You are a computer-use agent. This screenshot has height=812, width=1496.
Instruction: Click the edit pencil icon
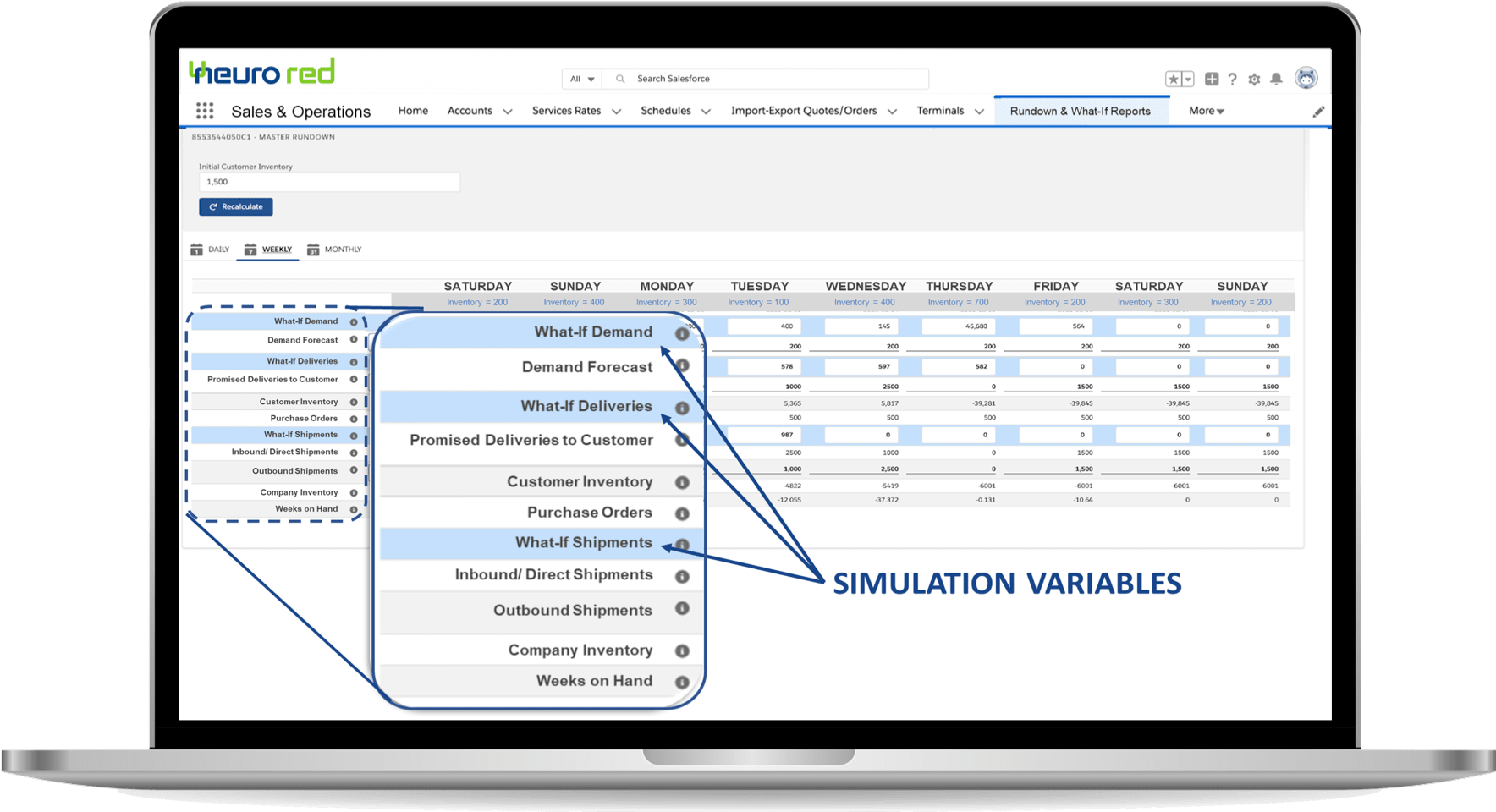(1318, 110)
